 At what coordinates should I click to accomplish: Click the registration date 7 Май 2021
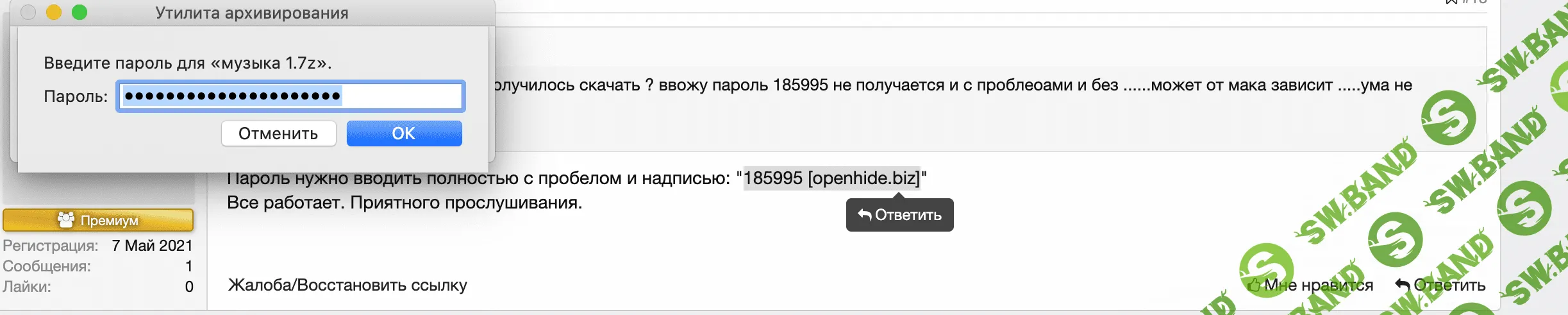pos(152,246)
